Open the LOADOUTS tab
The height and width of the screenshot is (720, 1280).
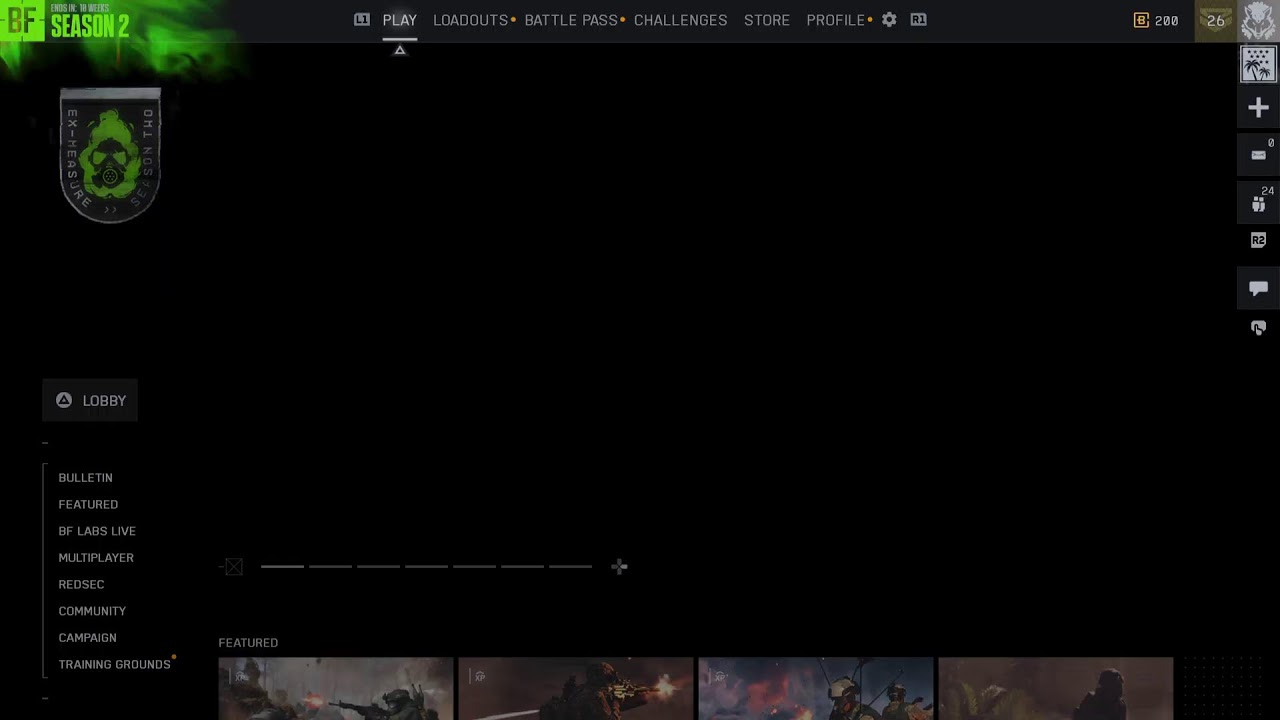coord(470,20)
